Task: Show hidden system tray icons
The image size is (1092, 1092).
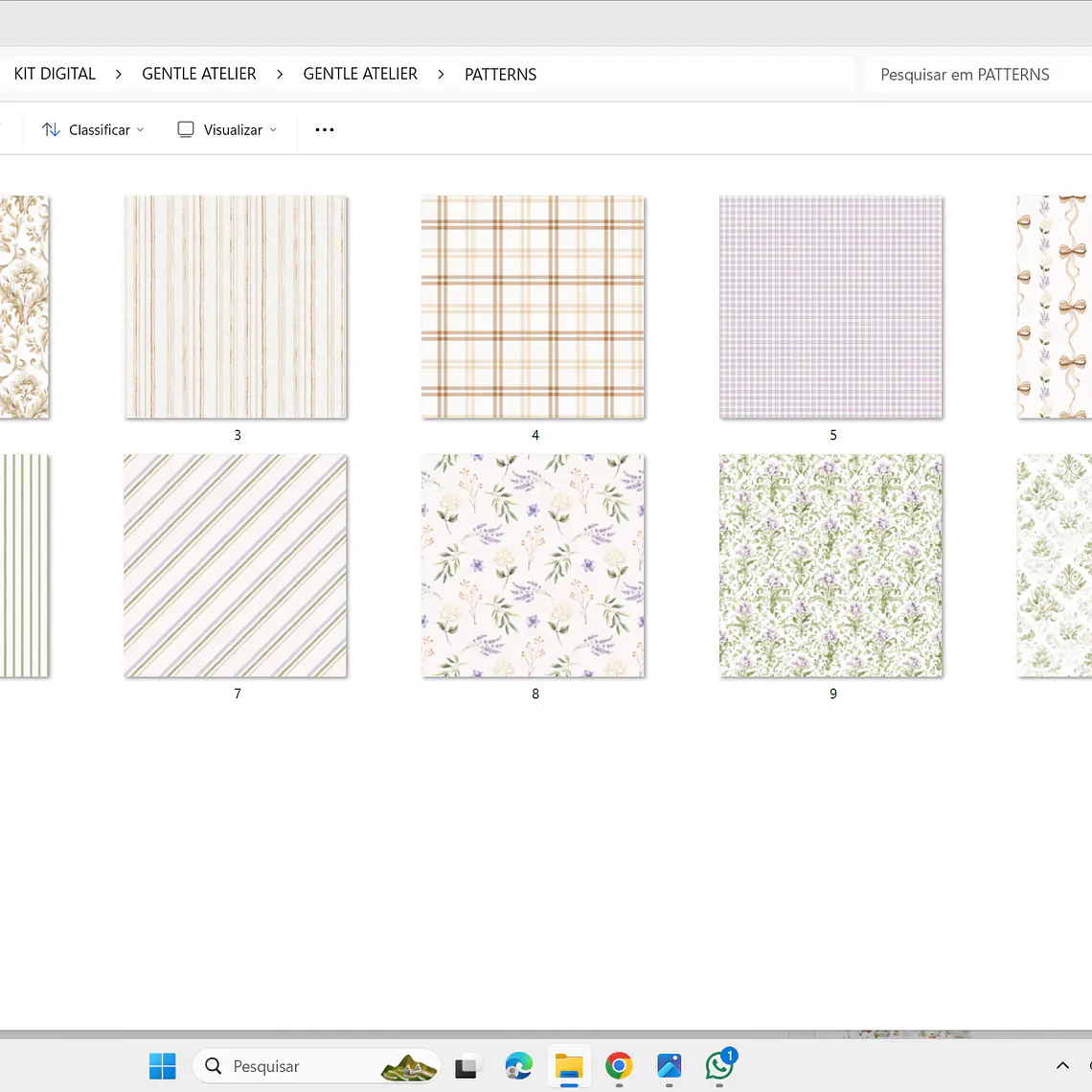Action: click(1062, 1065)
